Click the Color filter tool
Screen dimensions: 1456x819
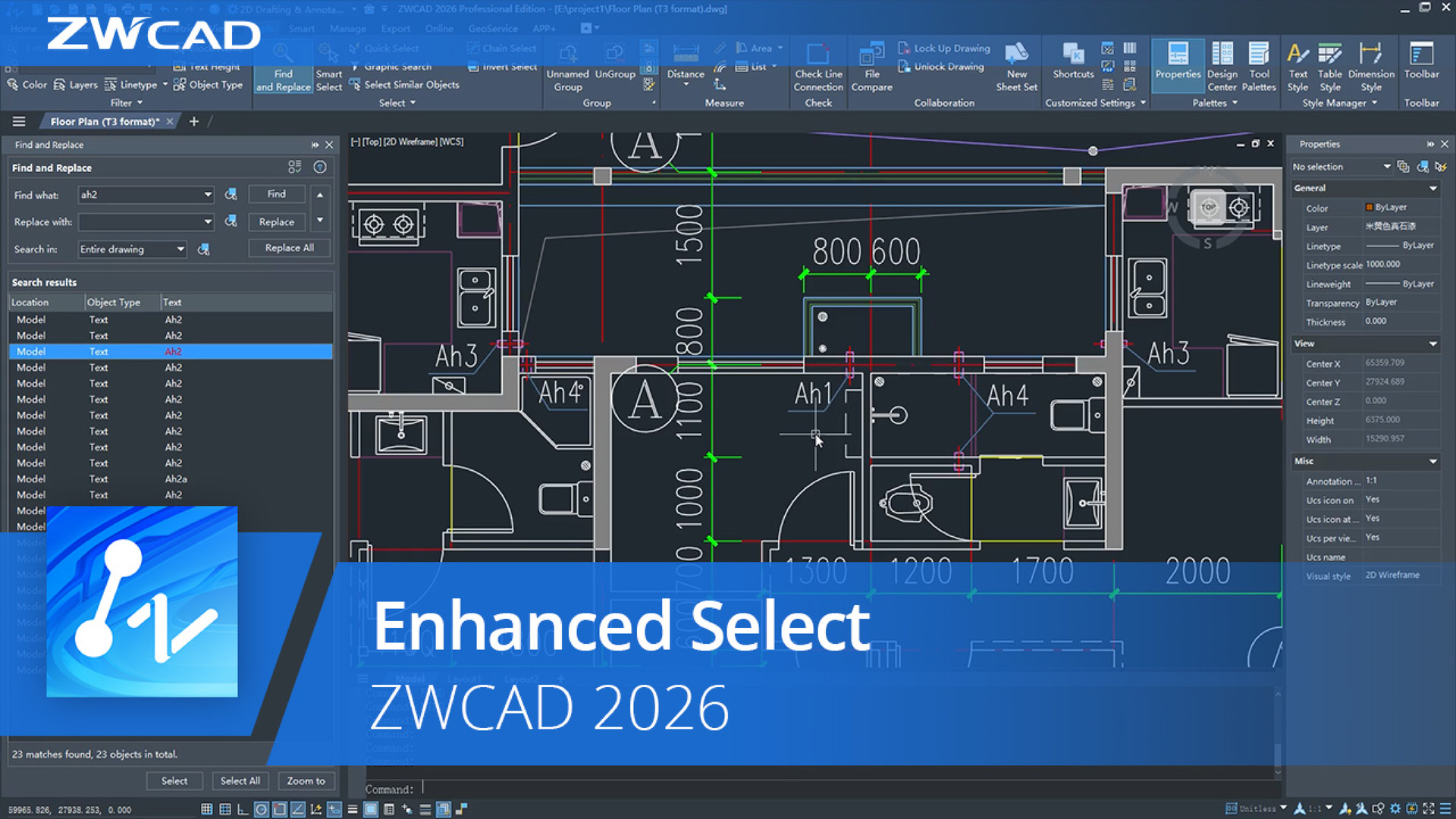pyautogui.click(x=27, y=85)
